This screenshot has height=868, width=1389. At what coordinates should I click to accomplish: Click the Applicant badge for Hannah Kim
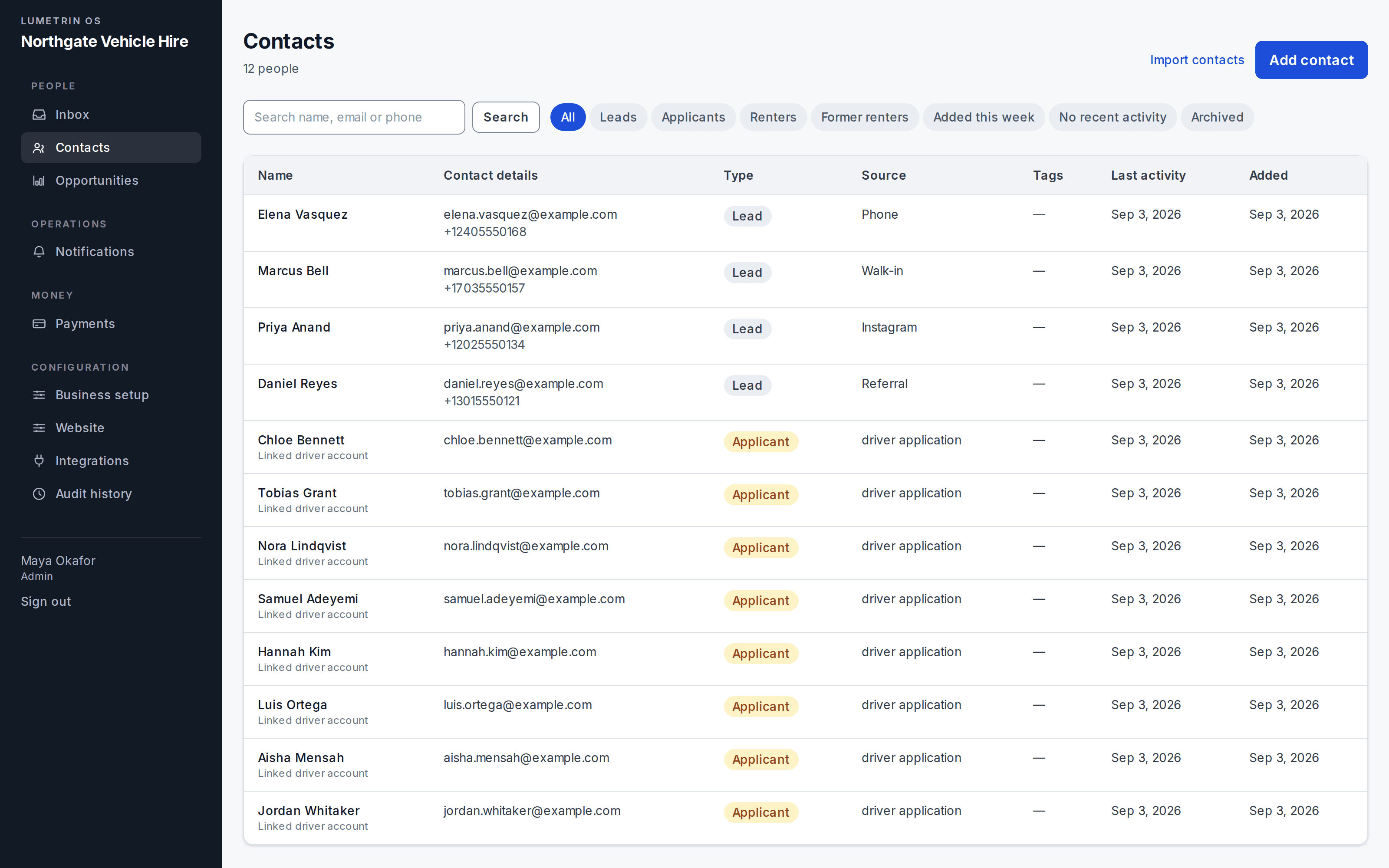coord(760,653)
